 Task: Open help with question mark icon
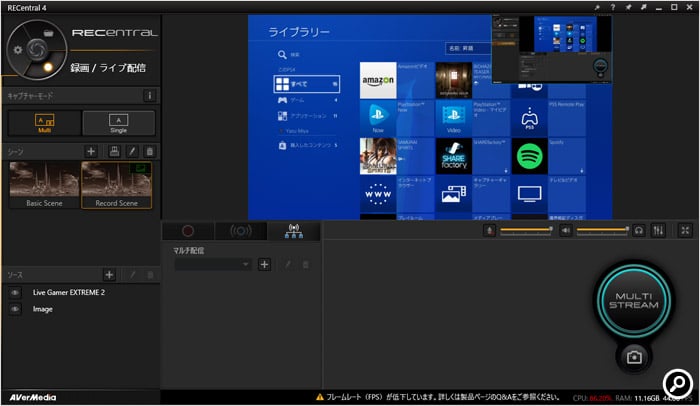click(x=612, y=7)
